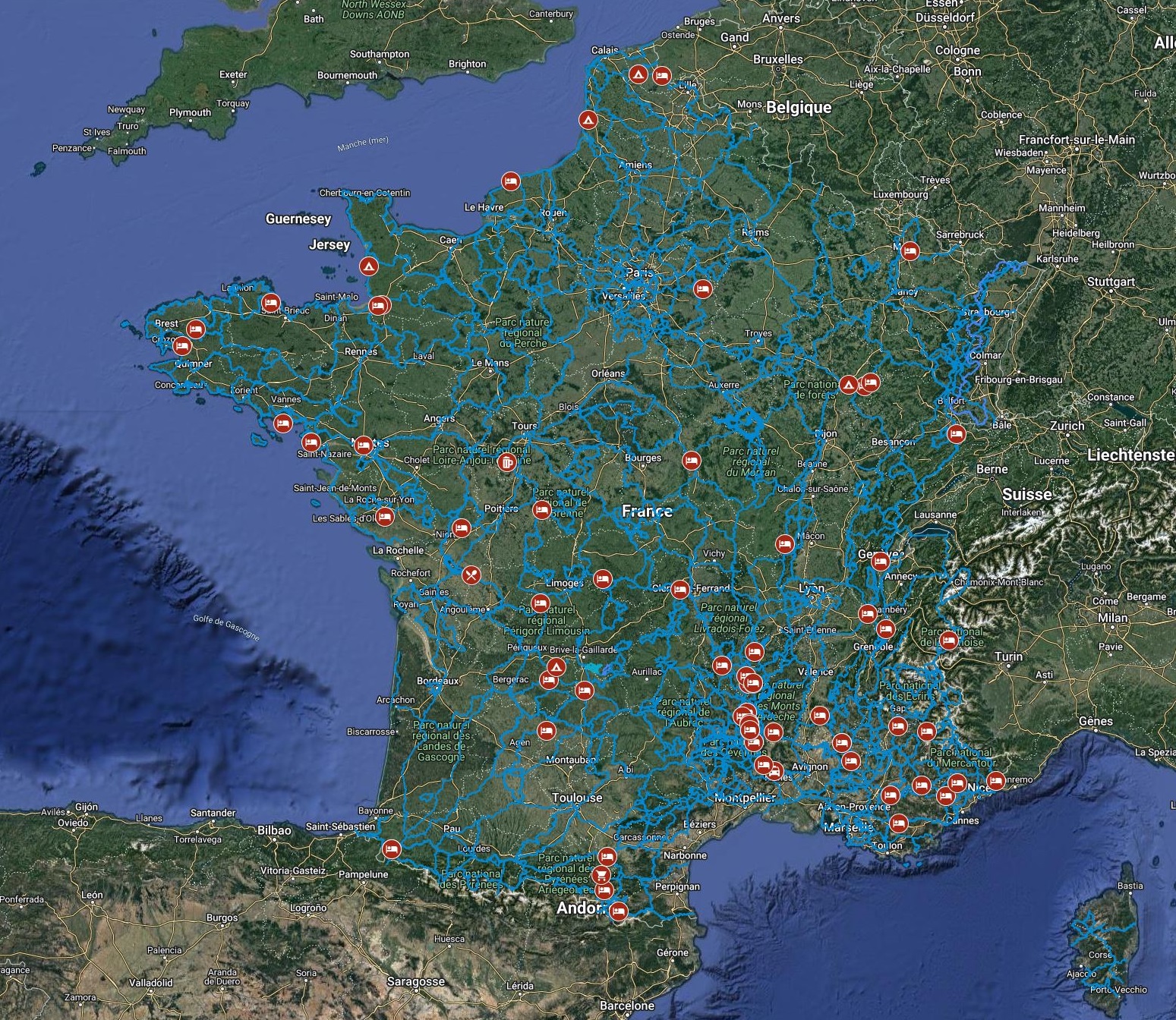Select the Suisse country label
Image resolution: width=1176 pixels, height=1020 pixels.
(x=1027, y=494)
